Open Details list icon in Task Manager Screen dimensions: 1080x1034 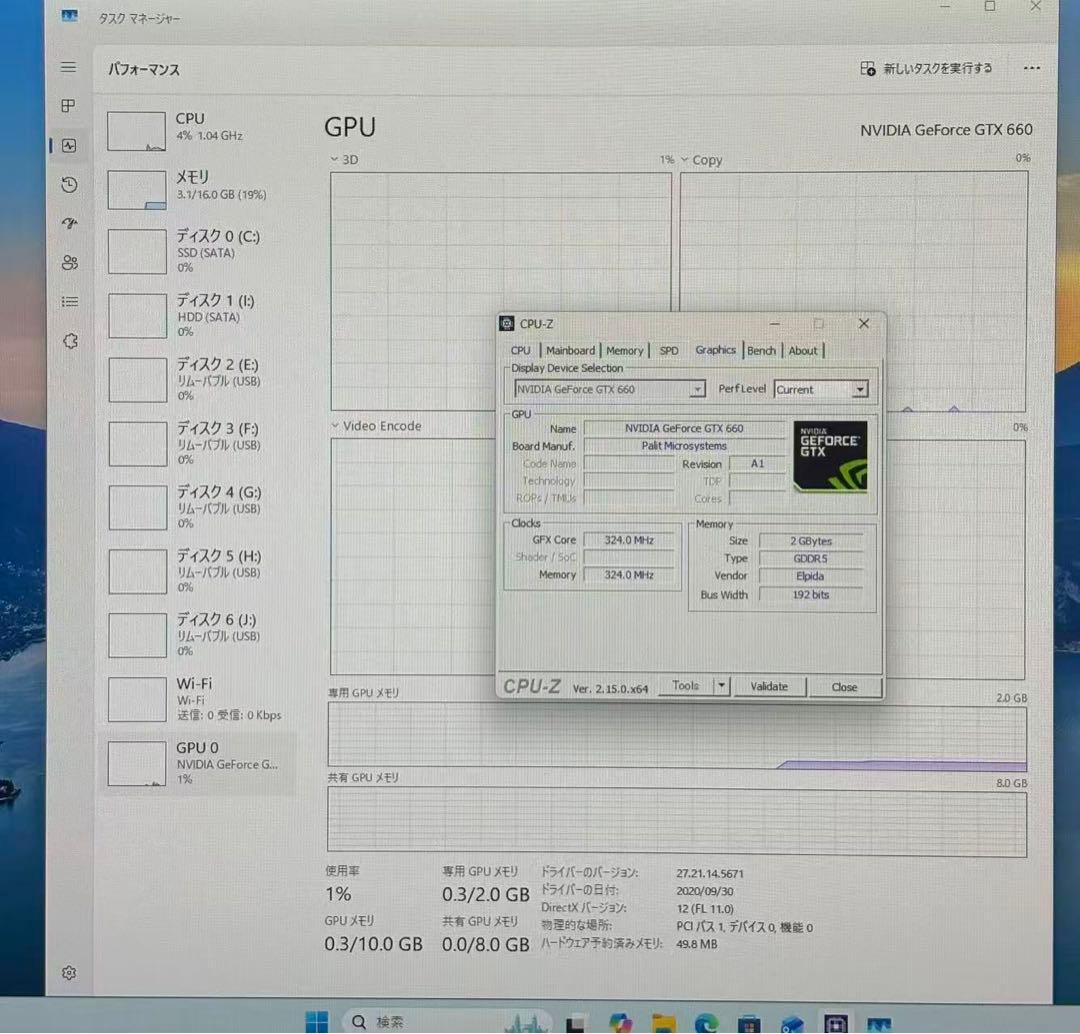pos(70,302)
